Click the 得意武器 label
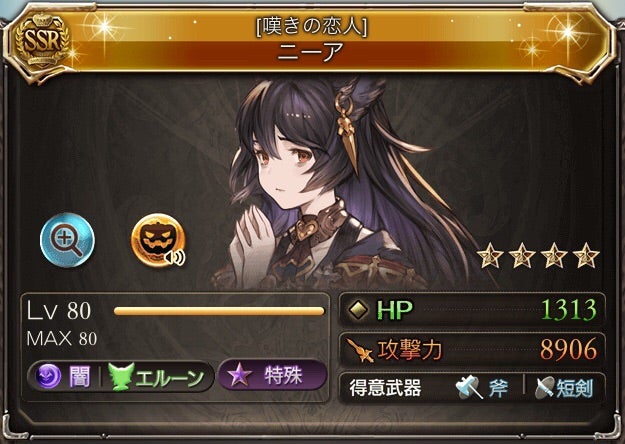This screenshot has height=444, width=625. click(385, 388)
